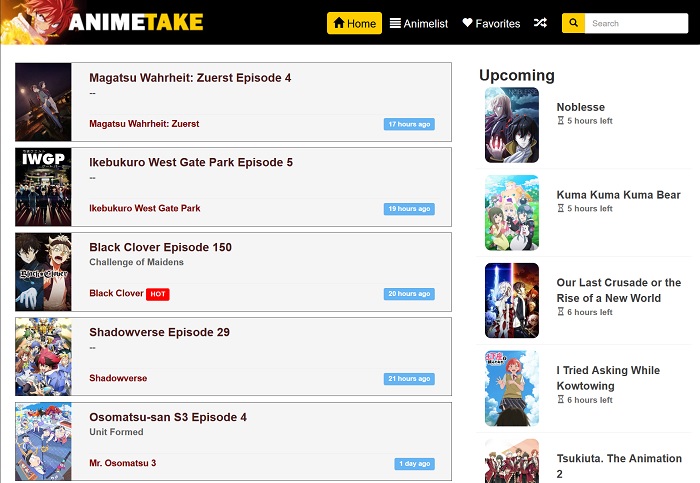Viewport: 700px width, 483px height.
Task: Open the Animelist nav item
Action: [419, 23]
